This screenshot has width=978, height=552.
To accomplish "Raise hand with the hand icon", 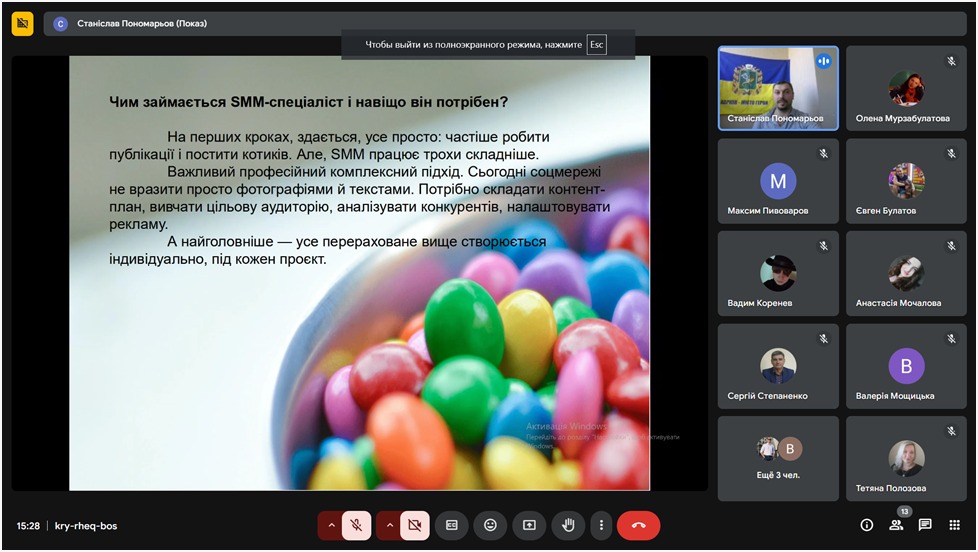I will [568, 525].
